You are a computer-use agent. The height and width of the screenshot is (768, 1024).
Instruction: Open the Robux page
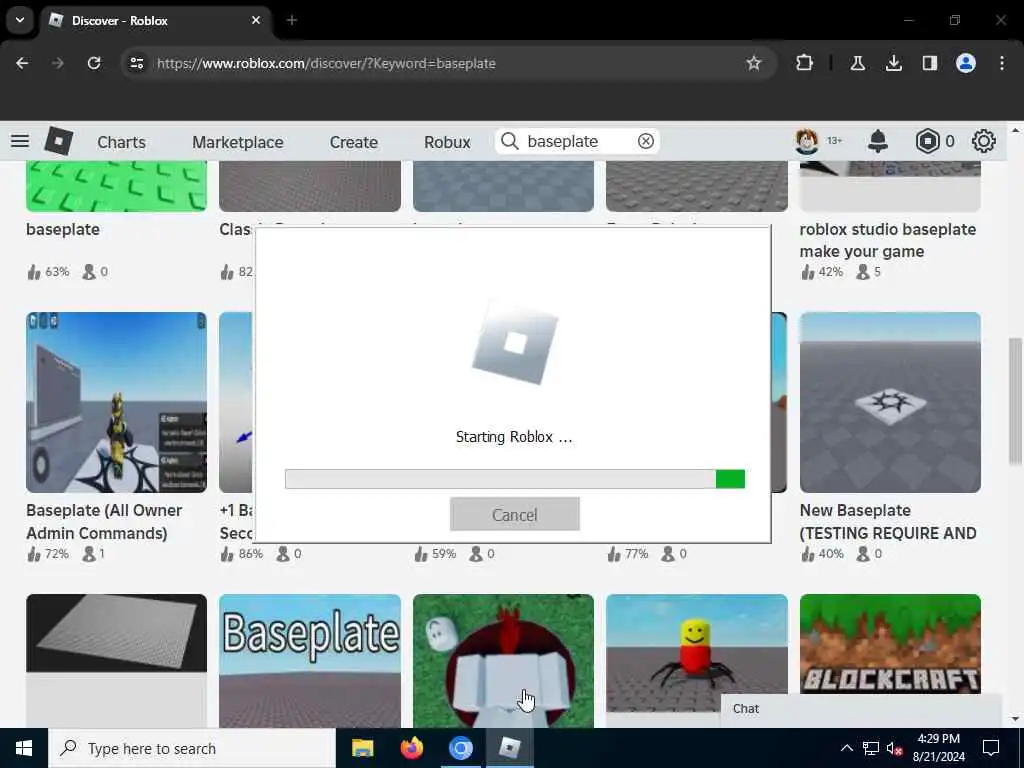point(447,142)
